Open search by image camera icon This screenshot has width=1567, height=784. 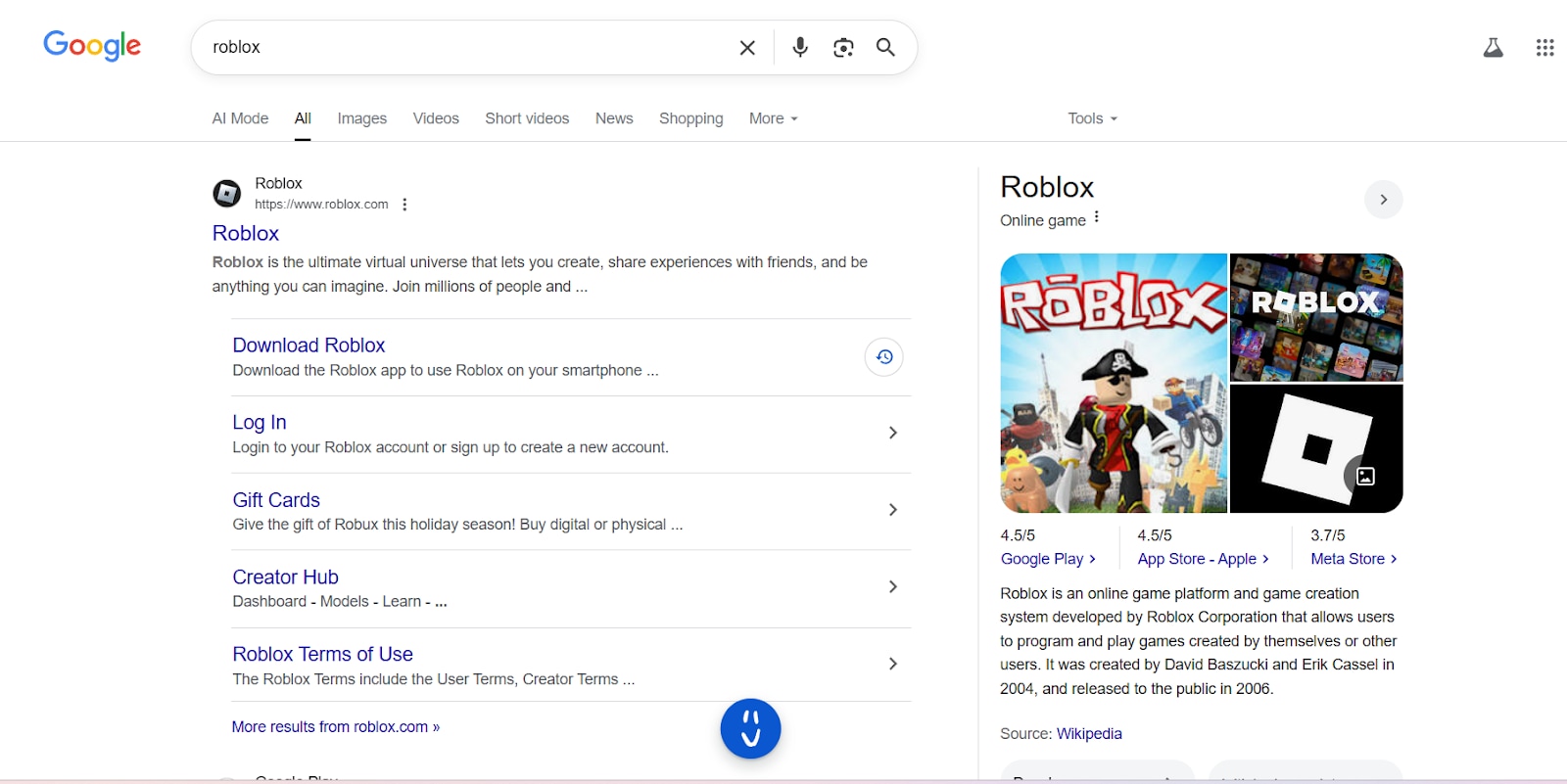843,47
